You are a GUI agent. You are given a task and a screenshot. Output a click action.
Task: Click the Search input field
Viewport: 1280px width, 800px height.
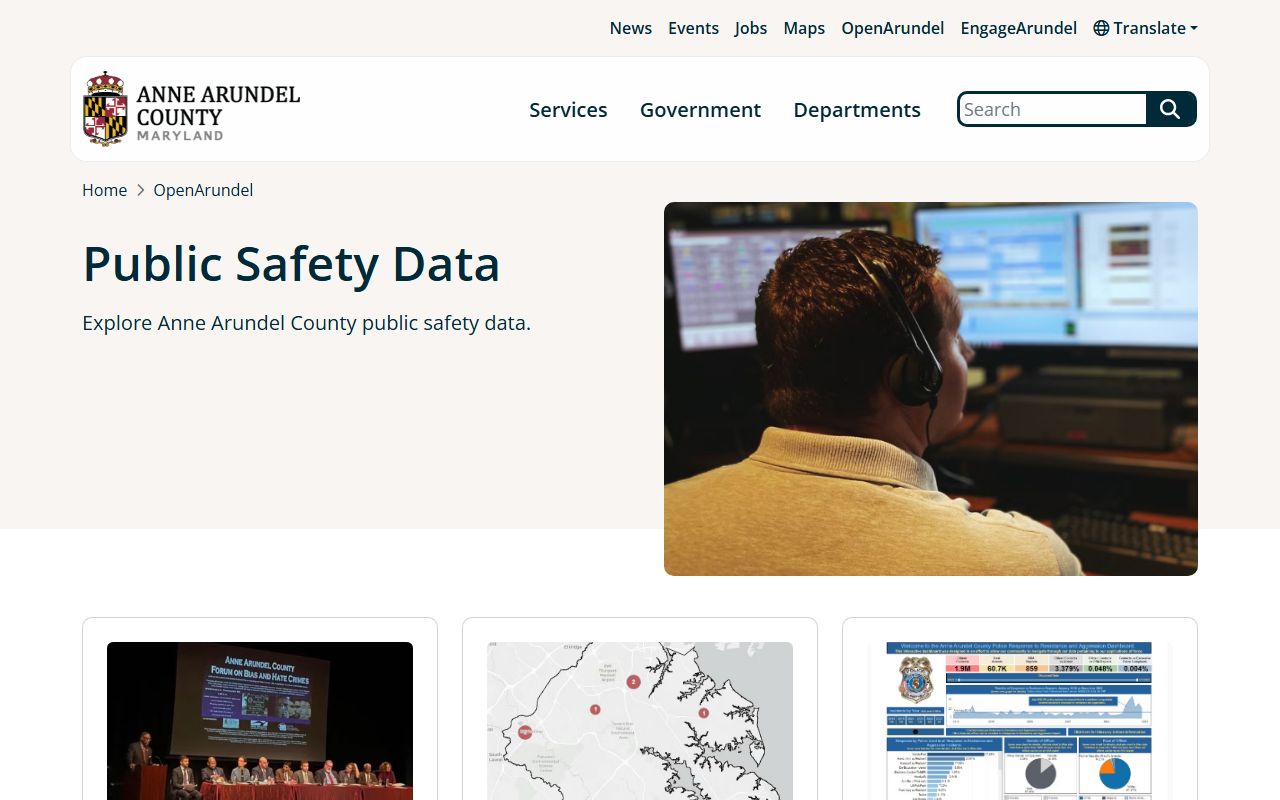pyautogui.click(x=1052, y=109)
